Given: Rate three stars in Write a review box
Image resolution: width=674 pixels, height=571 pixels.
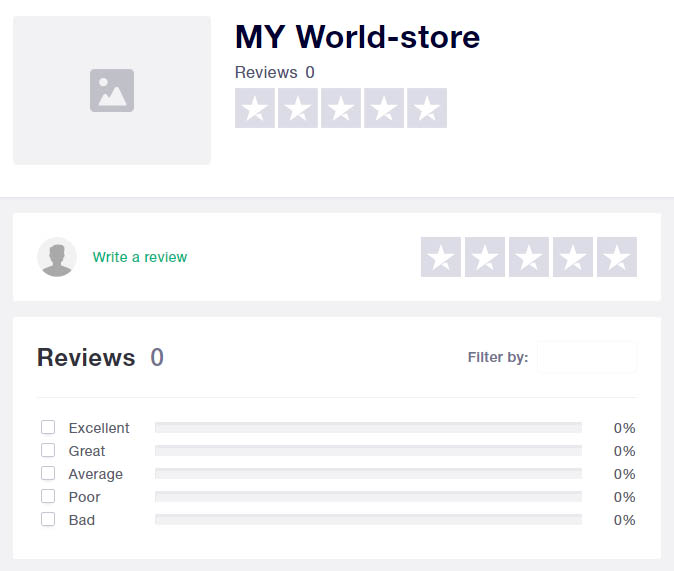Looking at the screenshot, I should [529, 257].
